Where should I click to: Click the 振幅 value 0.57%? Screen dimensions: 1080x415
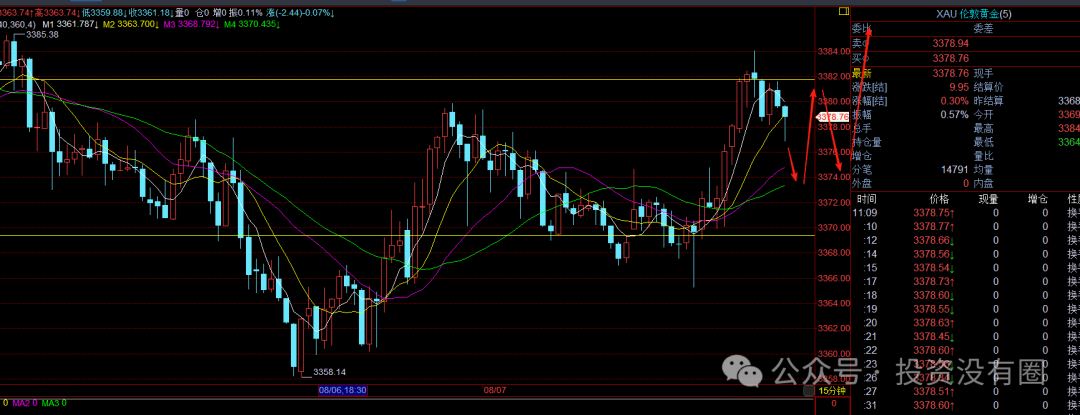tap(955, 114)
